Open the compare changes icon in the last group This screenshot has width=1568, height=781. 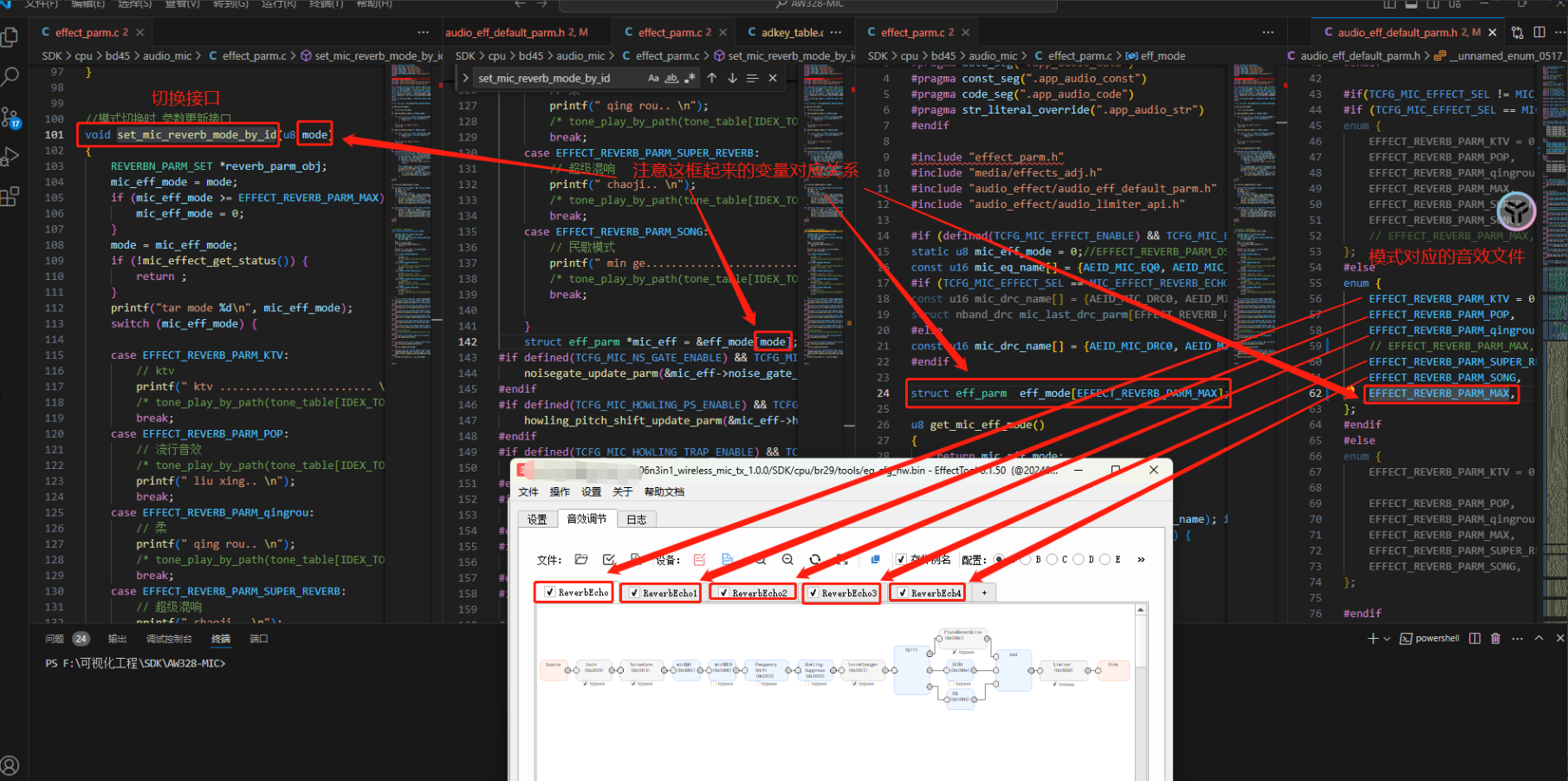tap(1518, 32)
